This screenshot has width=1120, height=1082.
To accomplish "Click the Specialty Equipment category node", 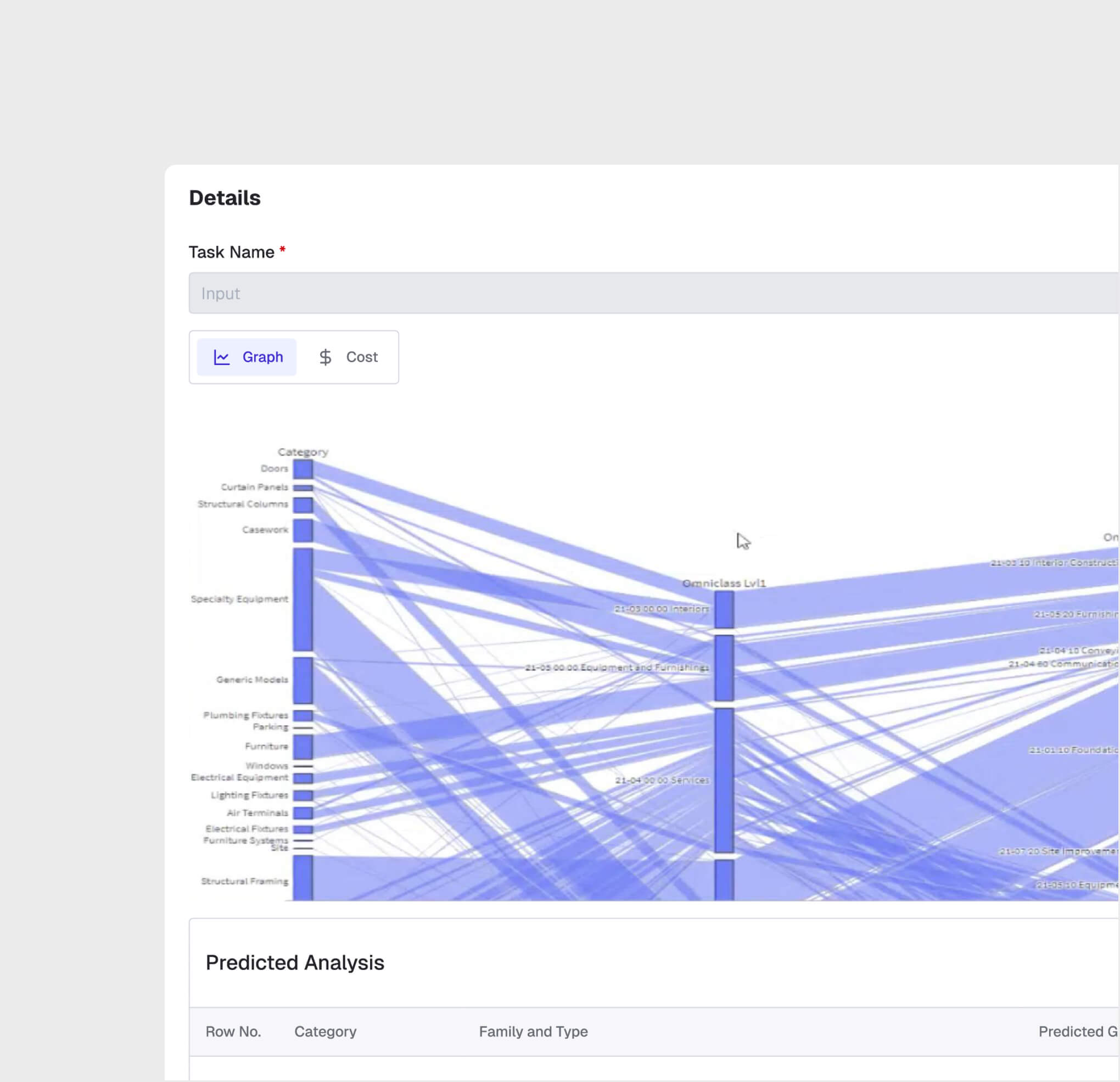I will coord(303,599).
